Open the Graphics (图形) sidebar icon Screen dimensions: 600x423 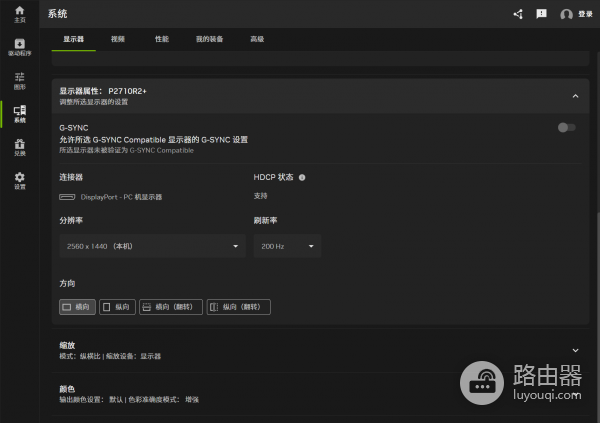[20, 80]
